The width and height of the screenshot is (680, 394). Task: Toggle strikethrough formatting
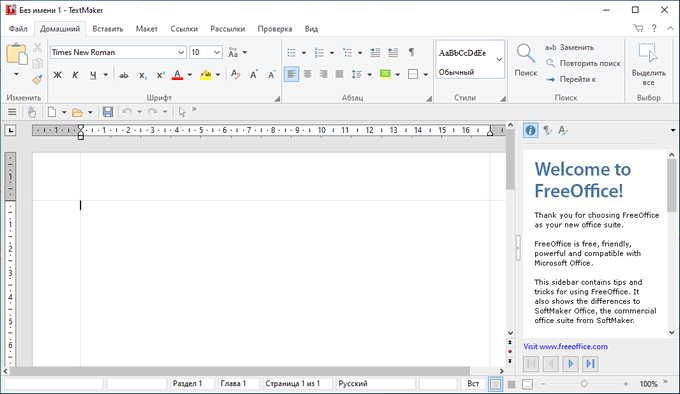pyautogui.click(x=124, y=75)
